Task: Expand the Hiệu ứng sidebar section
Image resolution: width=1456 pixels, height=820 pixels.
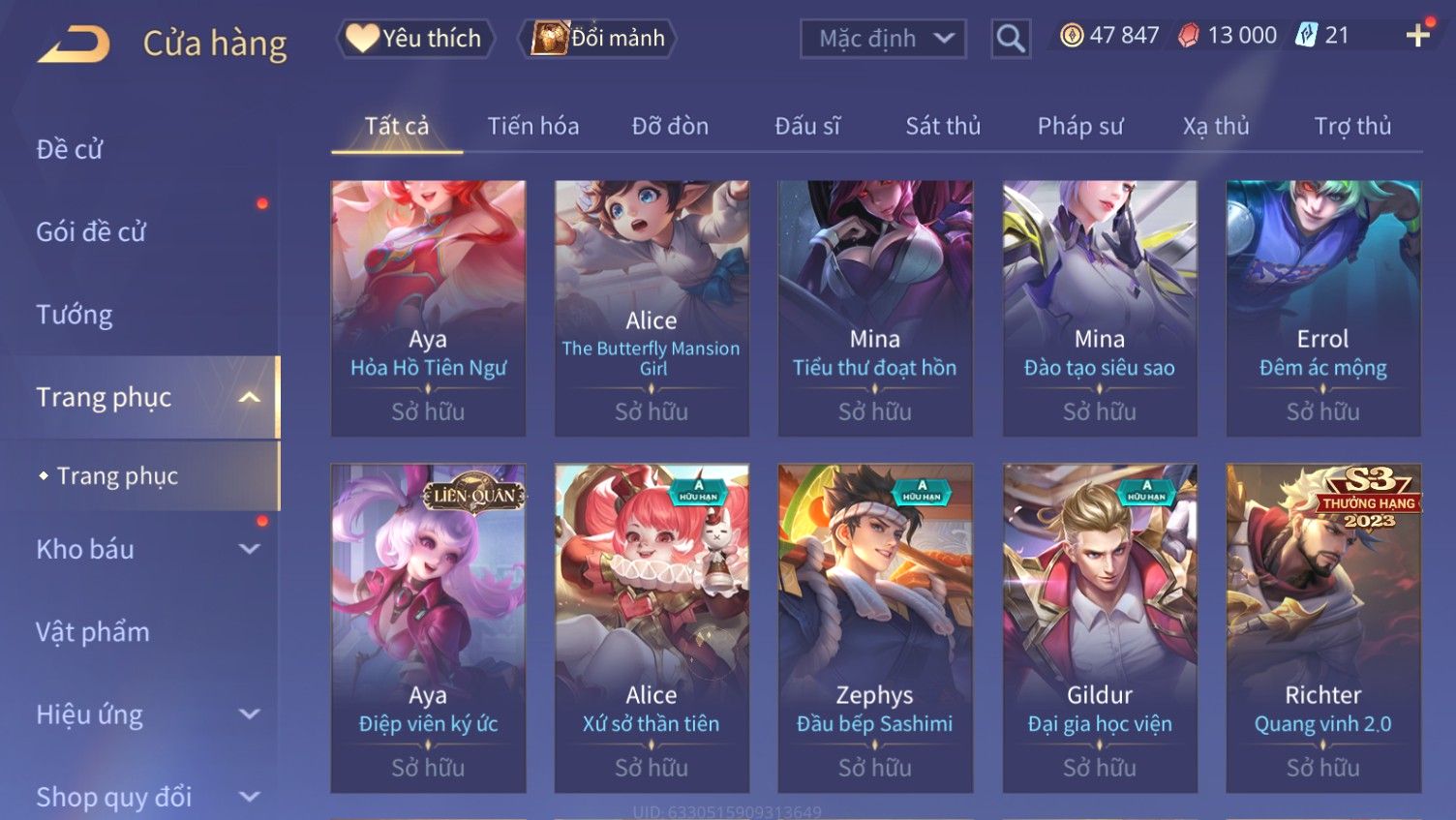Action: [249, 714]
